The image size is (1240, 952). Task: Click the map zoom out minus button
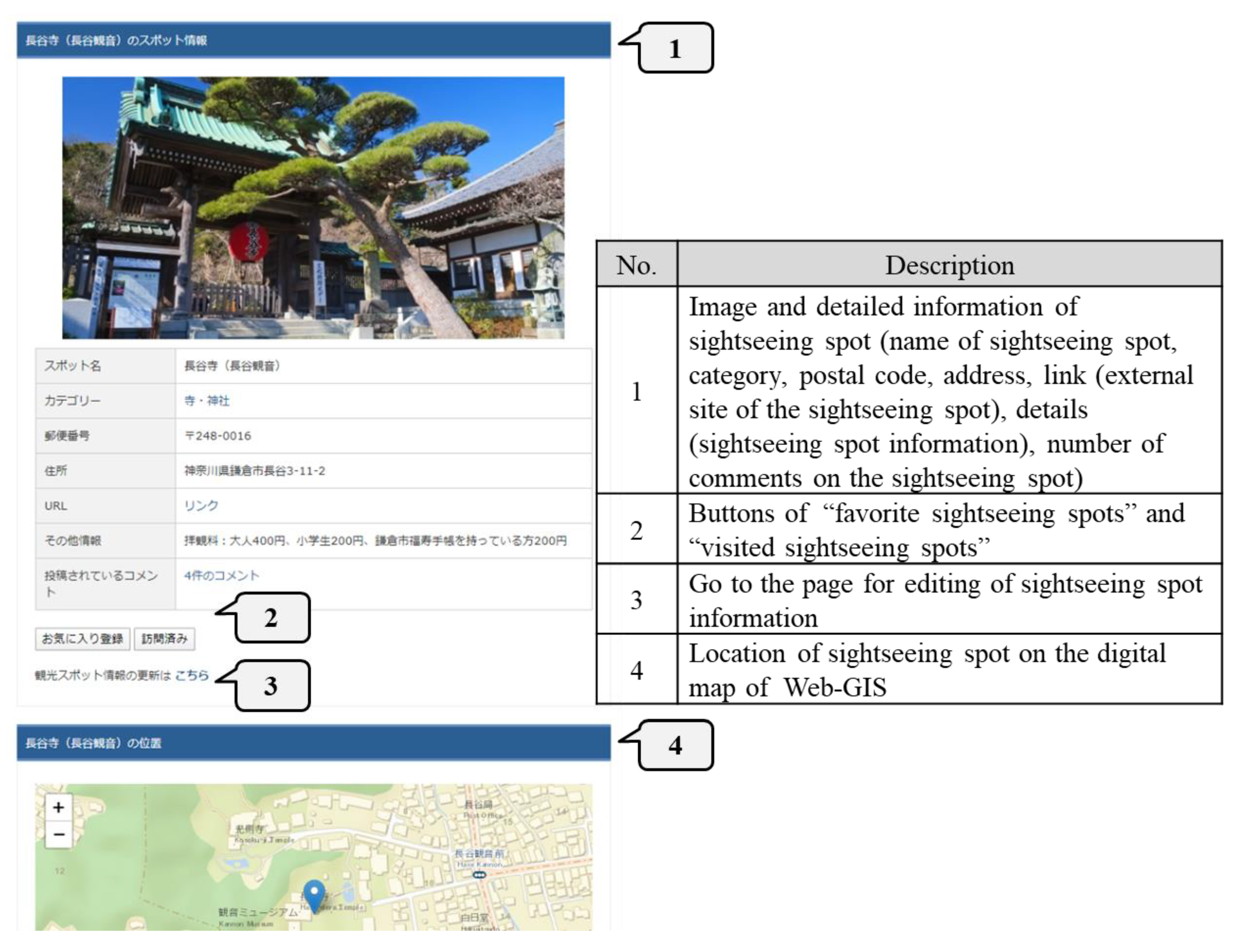58,835
